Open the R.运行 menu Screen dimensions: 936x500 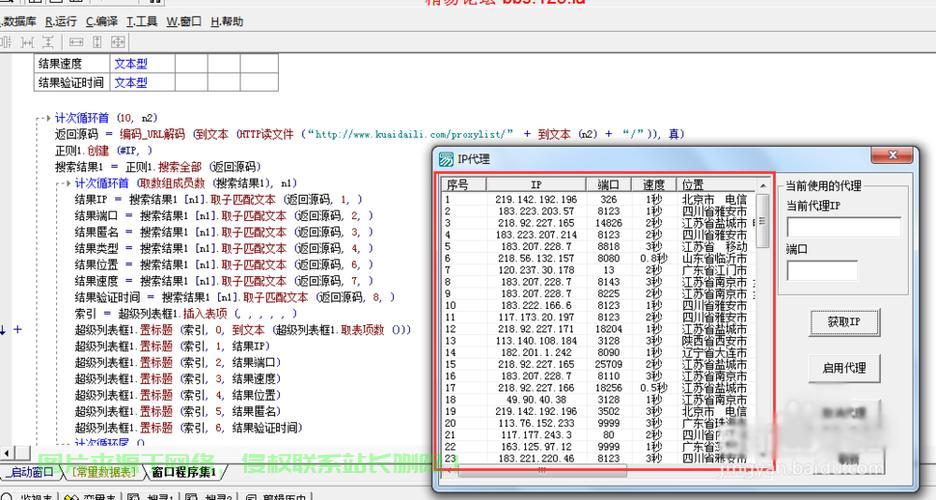tap(61, 21)
